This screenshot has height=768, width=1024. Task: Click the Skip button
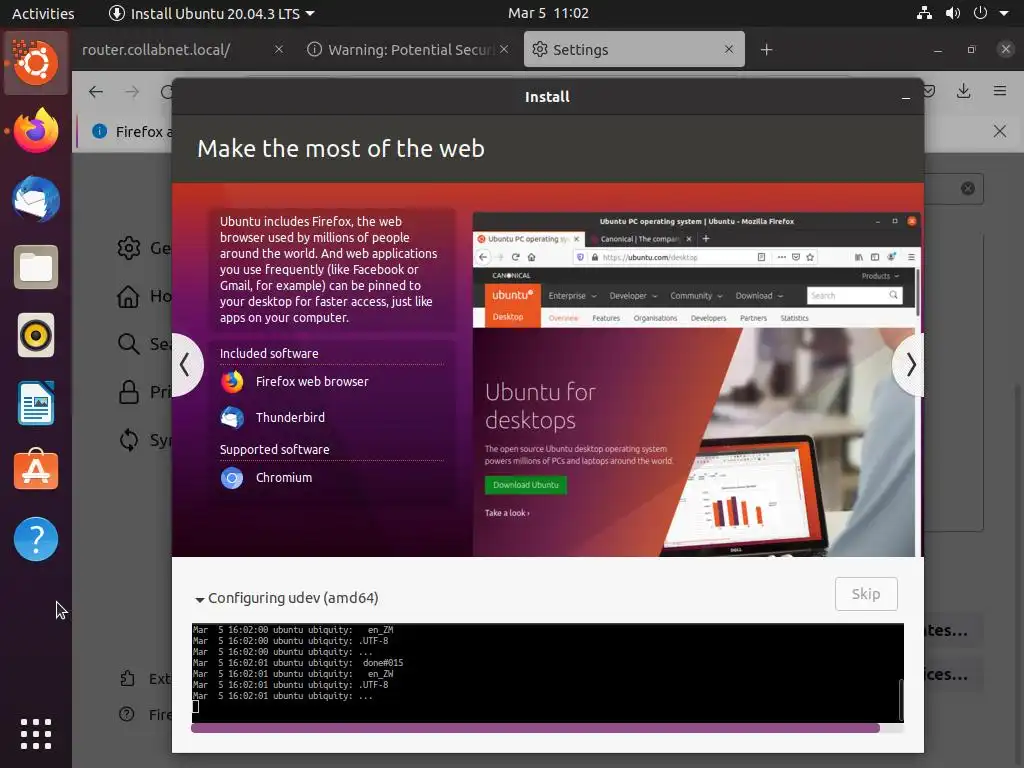[x=866, y=594]
